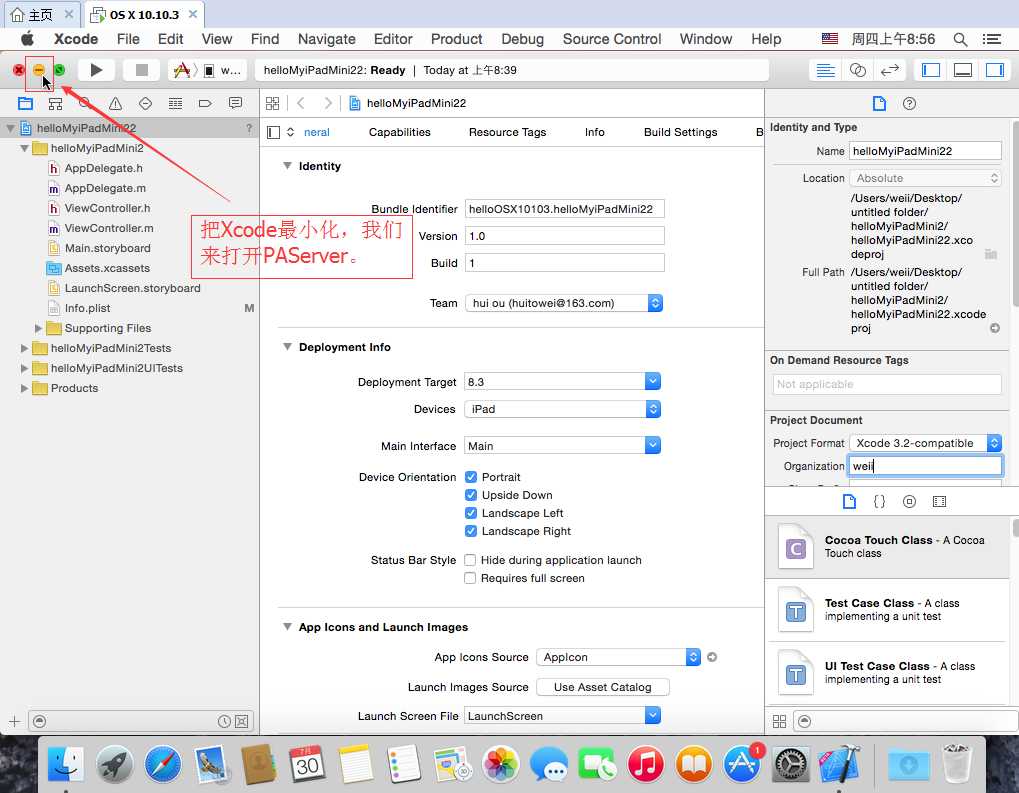1019x793 pixels.
Task: Open the Resource Tags tab
Action: (x=508, y=133)
